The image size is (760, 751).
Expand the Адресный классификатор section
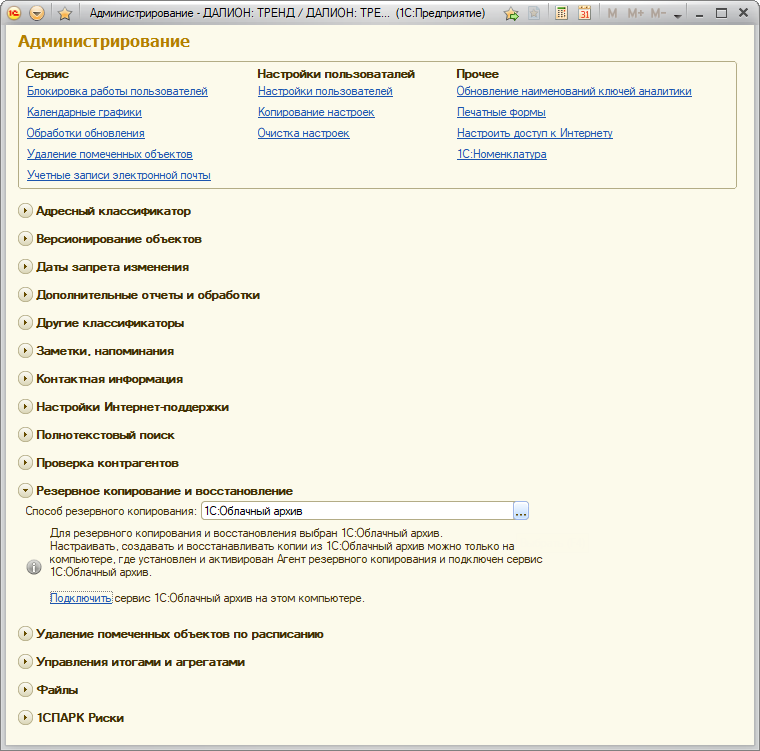click(25, 211)
